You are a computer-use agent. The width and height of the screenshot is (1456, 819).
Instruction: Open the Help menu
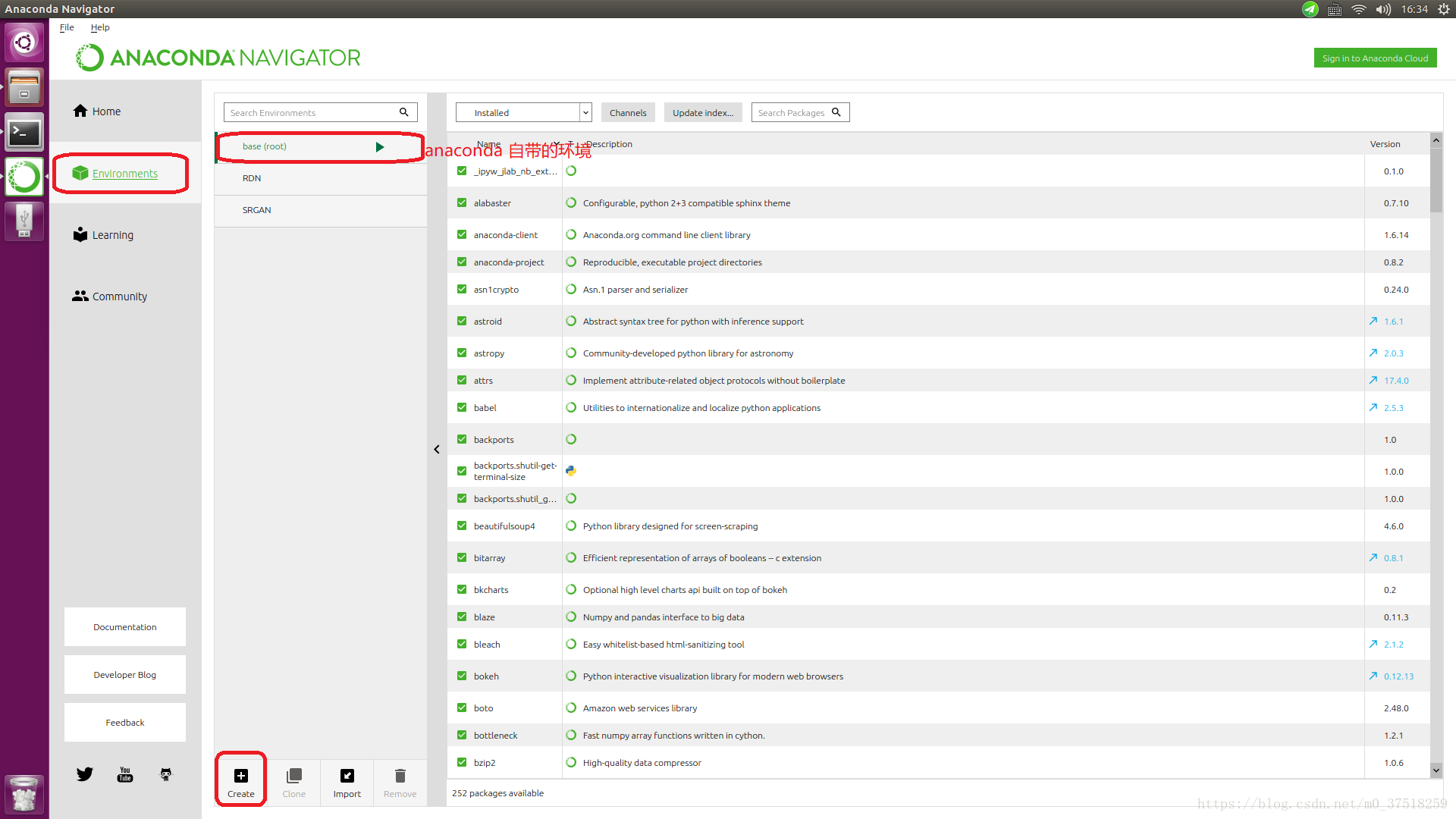(x=100, y=27)
